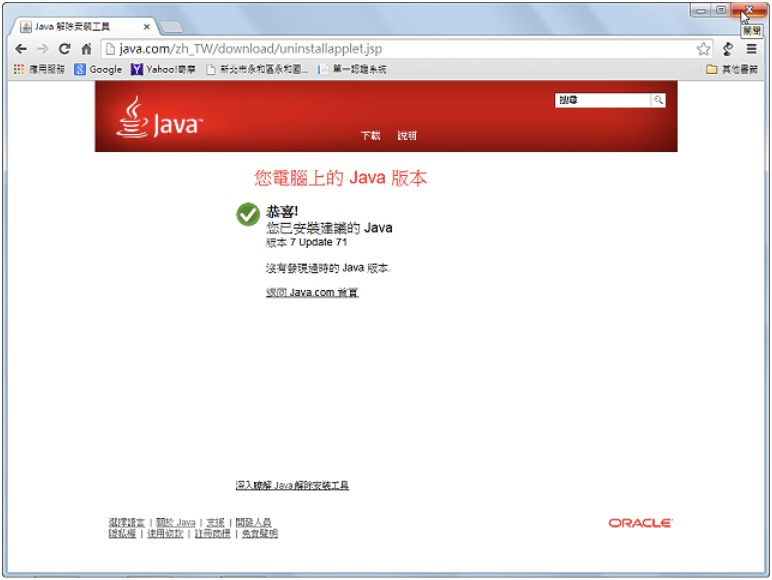The image size is (772, 580).
Task: Click the Java logo in the header
Action: point(159,118)
